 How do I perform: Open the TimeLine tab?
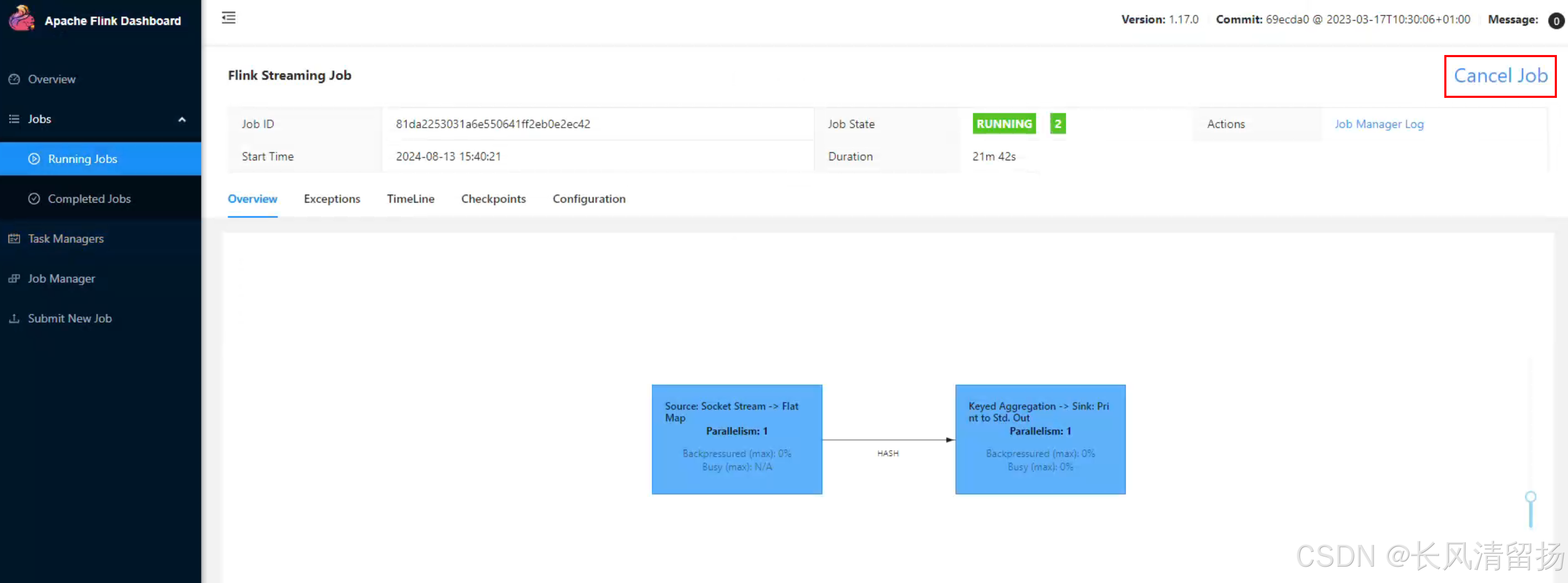411,199
